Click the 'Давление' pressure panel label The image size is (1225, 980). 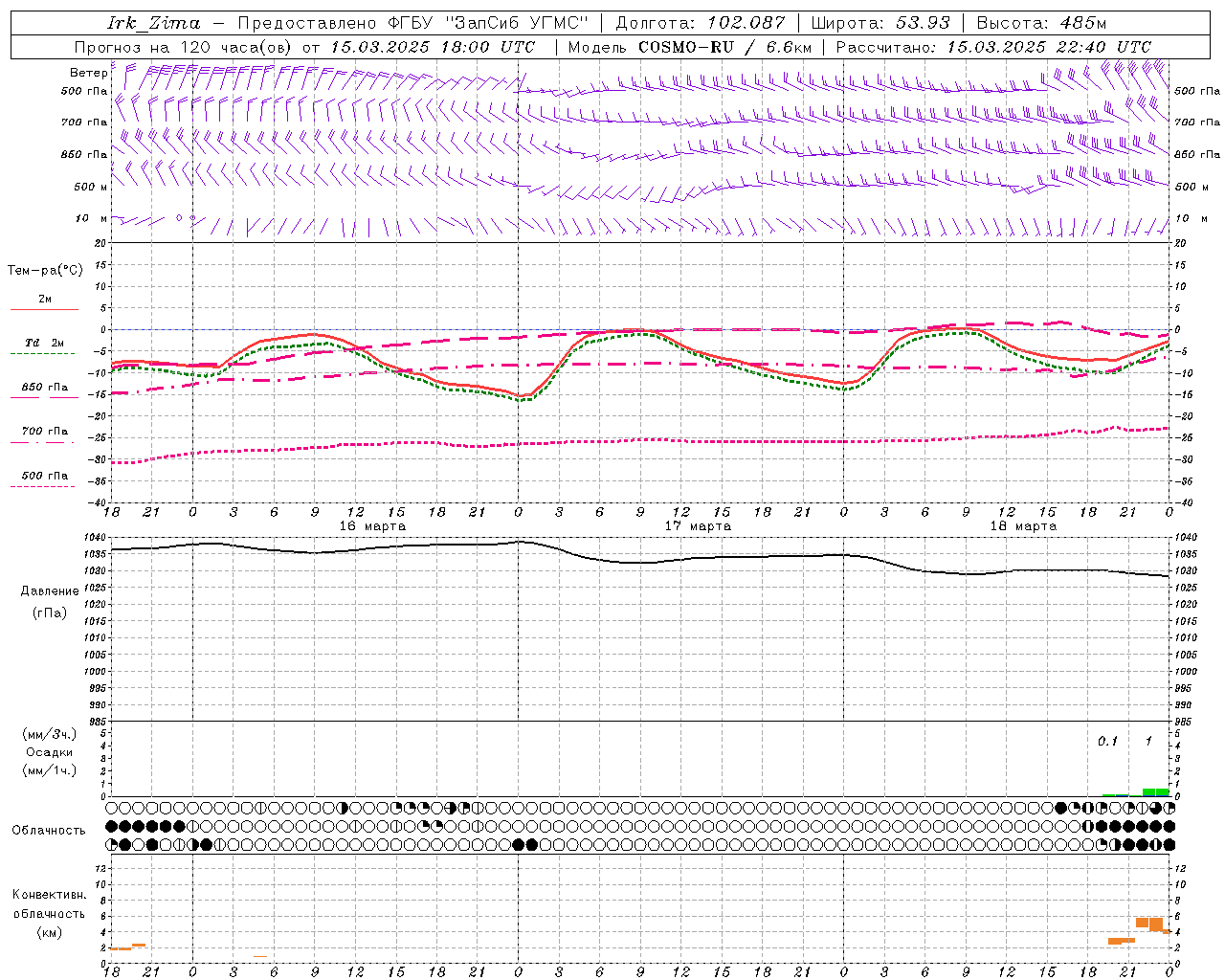50,591
